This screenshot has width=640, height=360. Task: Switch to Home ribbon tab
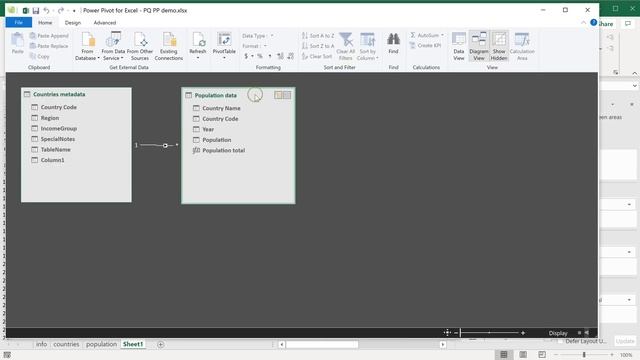[x=45, y=23]
